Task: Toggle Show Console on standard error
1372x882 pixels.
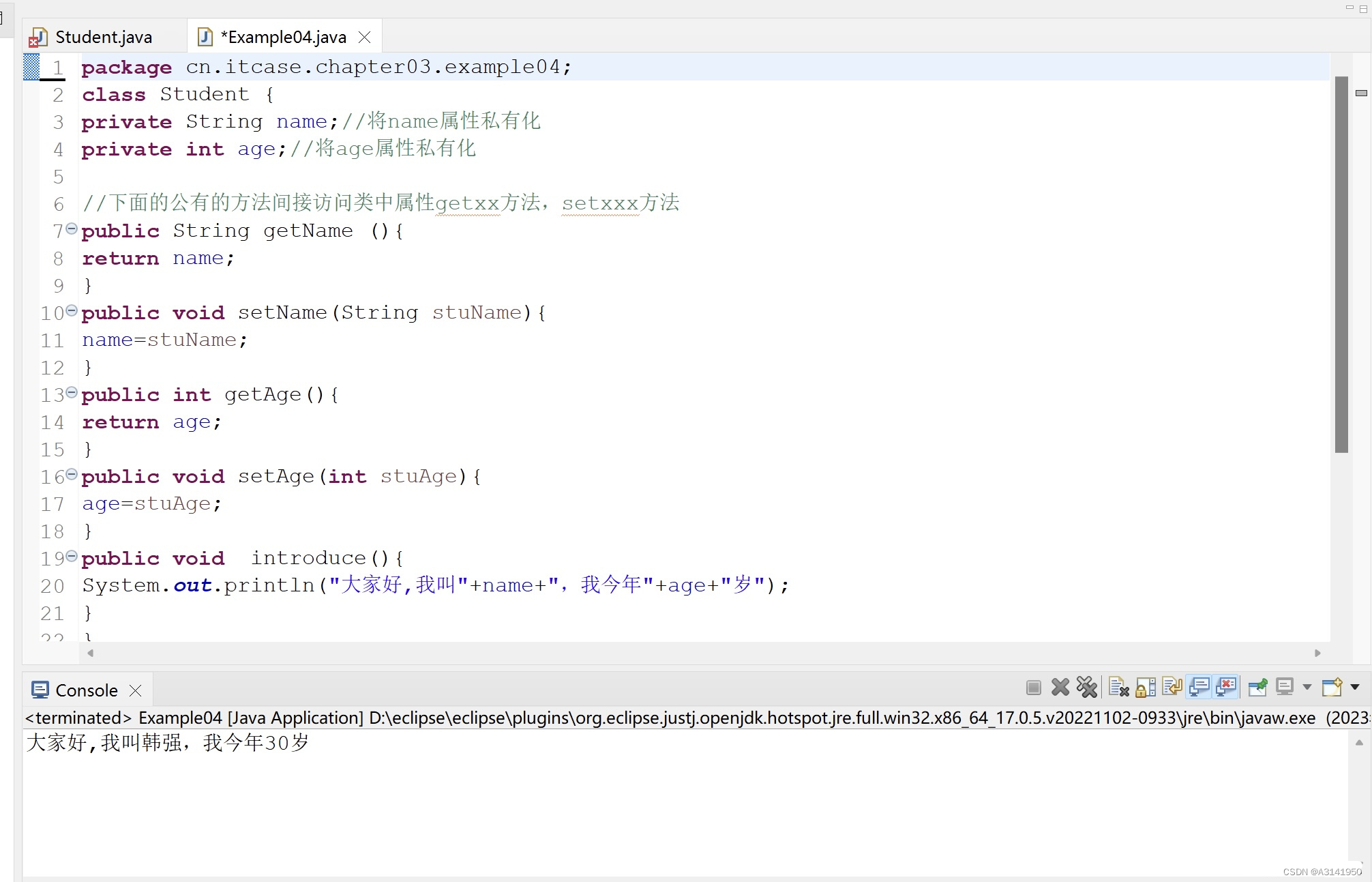Action: [x=1226, y=688]
